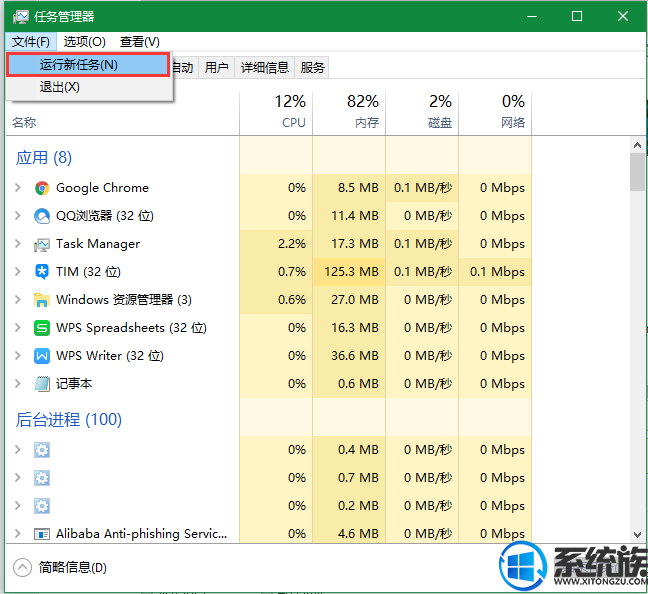The width and height of the screenshot is (648, 594).
Task: Click the TIM app icon
Action: pyautogui.click(x=42, y=272)
